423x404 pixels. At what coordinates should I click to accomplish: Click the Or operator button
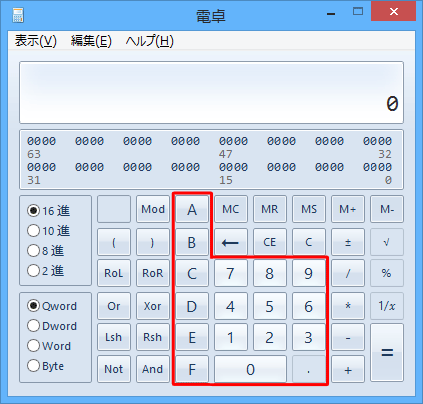114,306
